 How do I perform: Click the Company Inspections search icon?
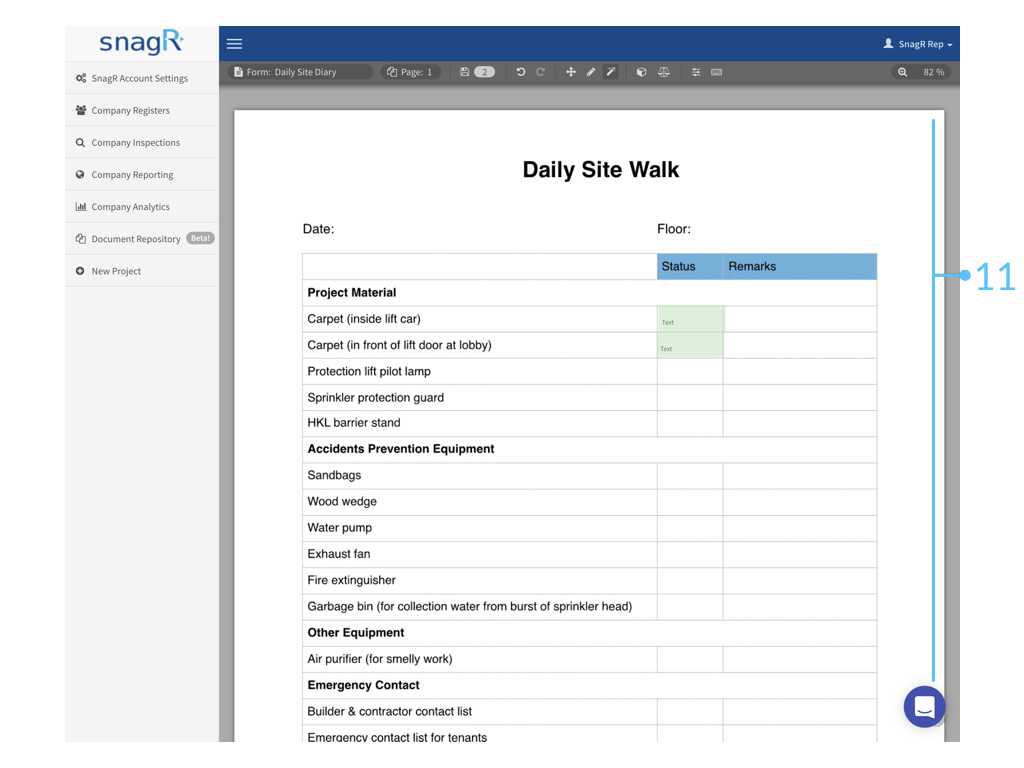[x=80, y=142]
